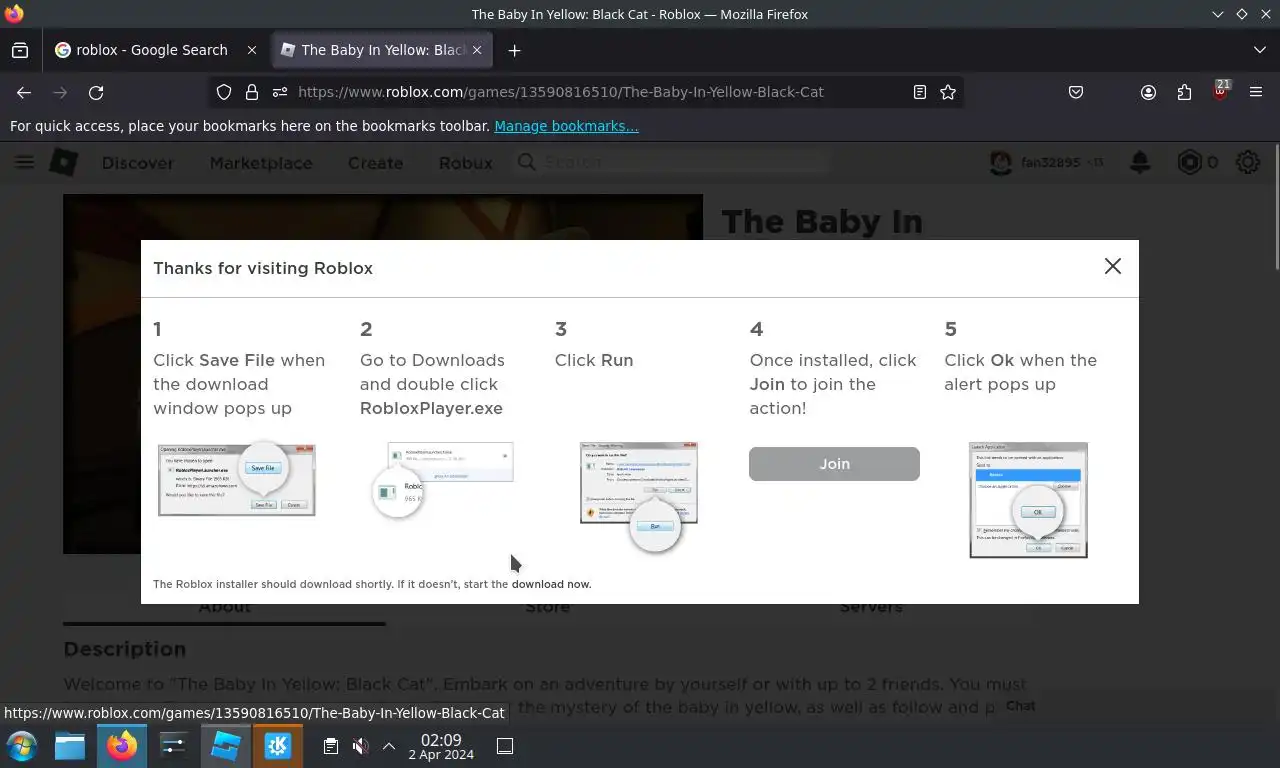Click the Roblox search field
The image size is (1280, 768).
(672, 162)
